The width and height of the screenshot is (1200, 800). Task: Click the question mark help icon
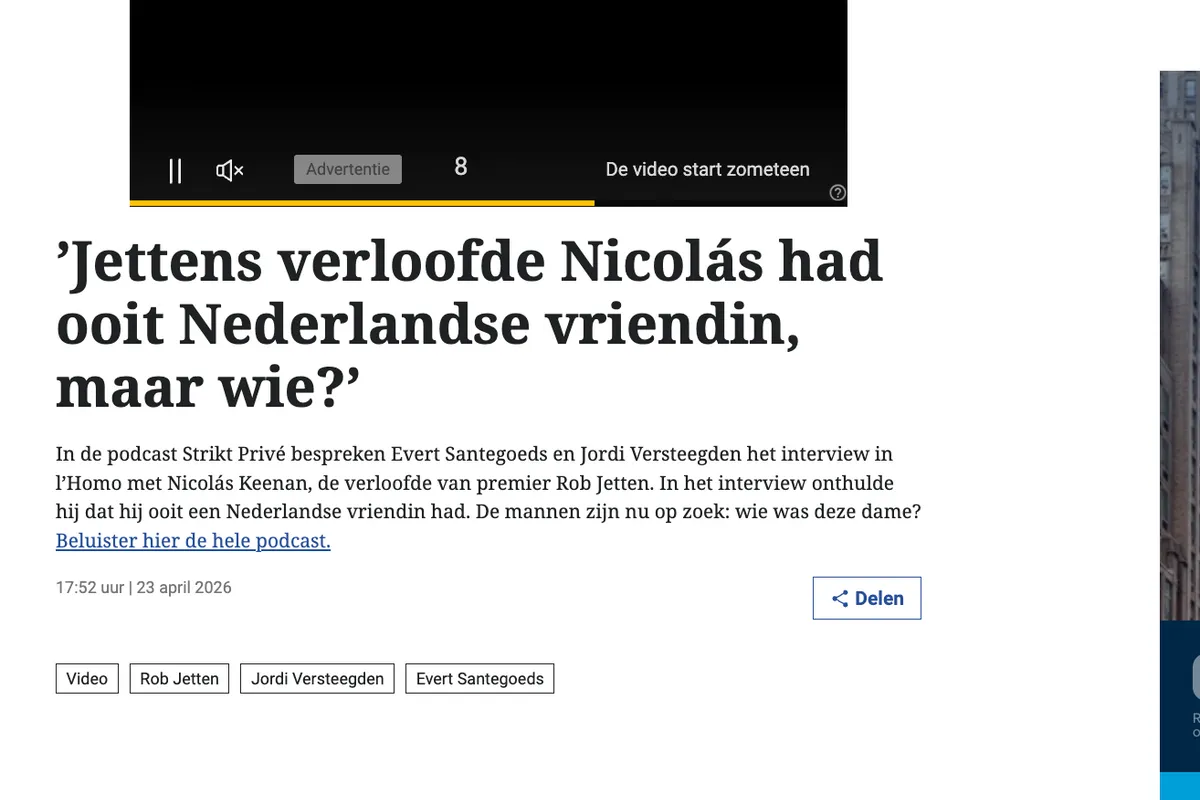838,193
